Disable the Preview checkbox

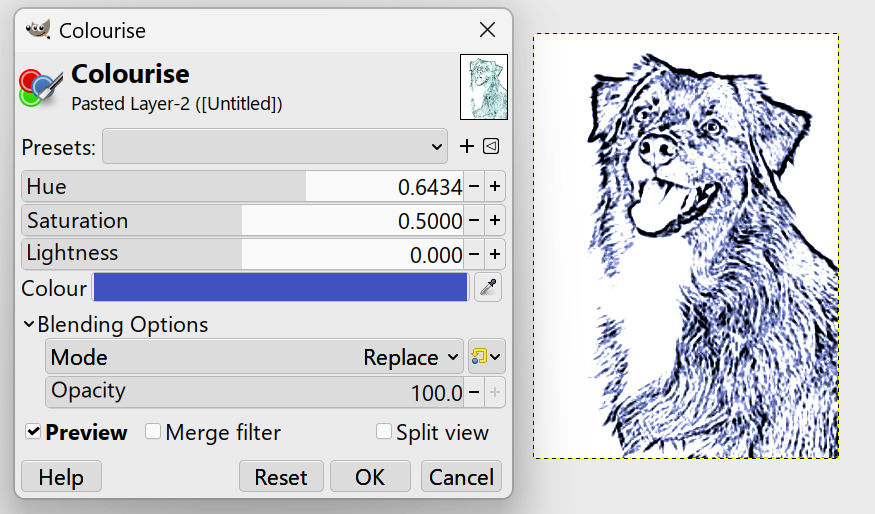pos(33,431)
